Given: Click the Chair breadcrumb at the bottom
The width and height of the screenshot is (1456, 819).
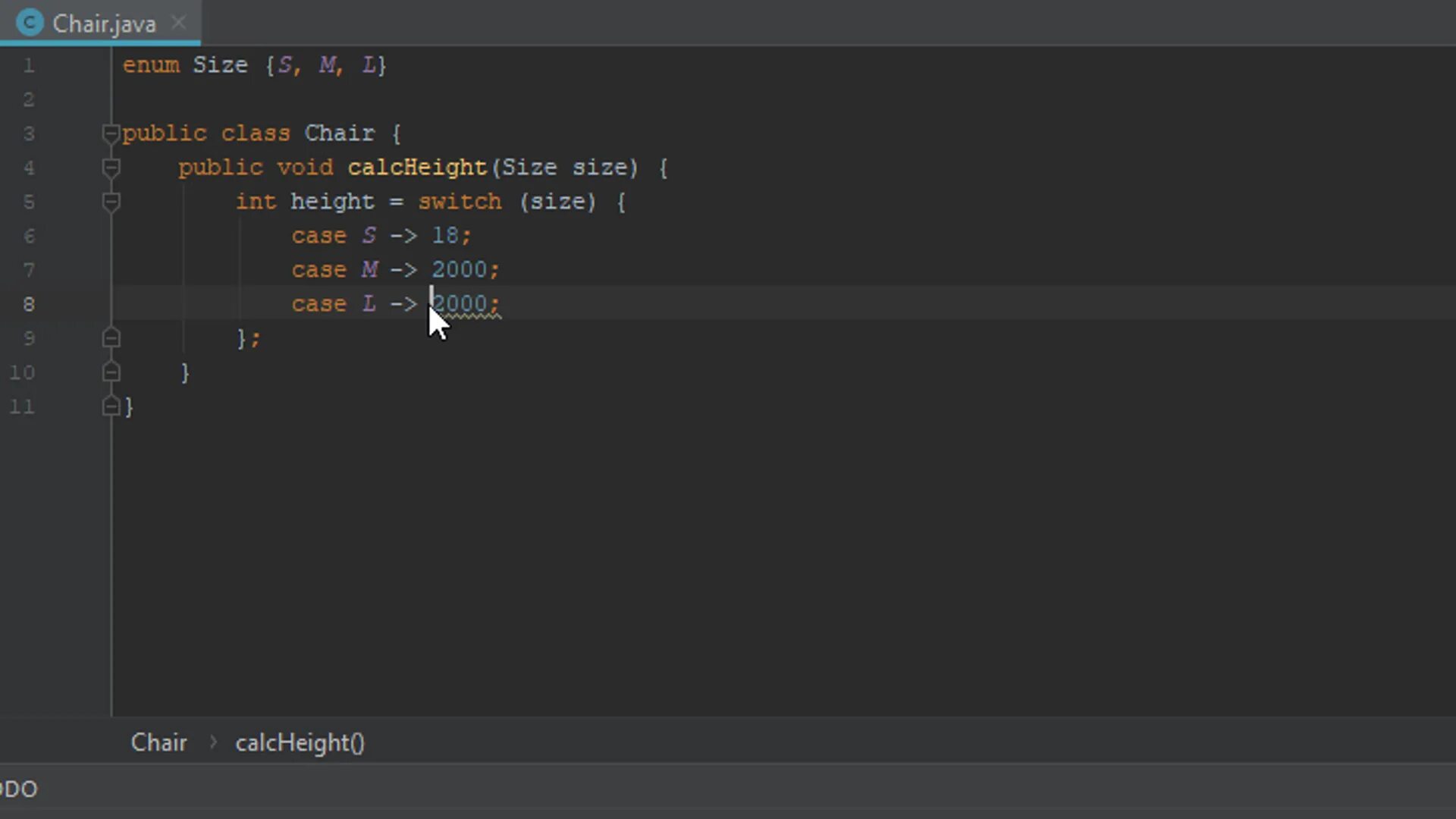Looking at the screenshot, I should tap(158, 742).
